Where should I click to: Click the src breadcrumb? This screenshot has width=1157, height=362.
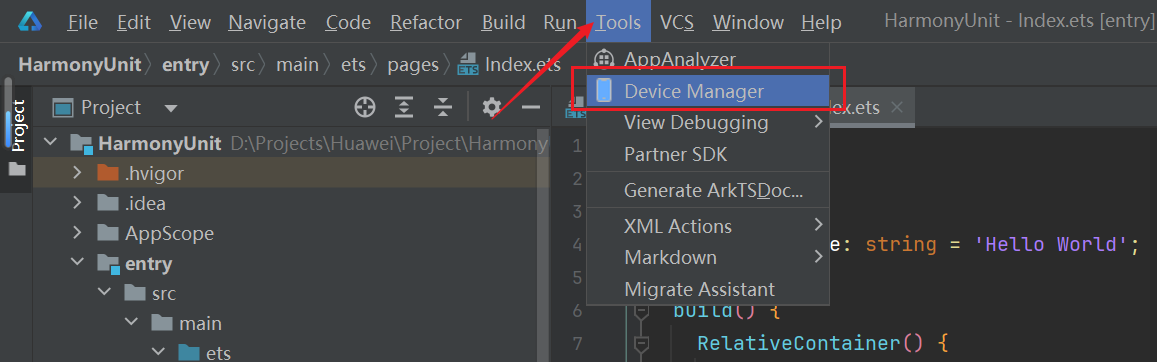click(243, 65)
